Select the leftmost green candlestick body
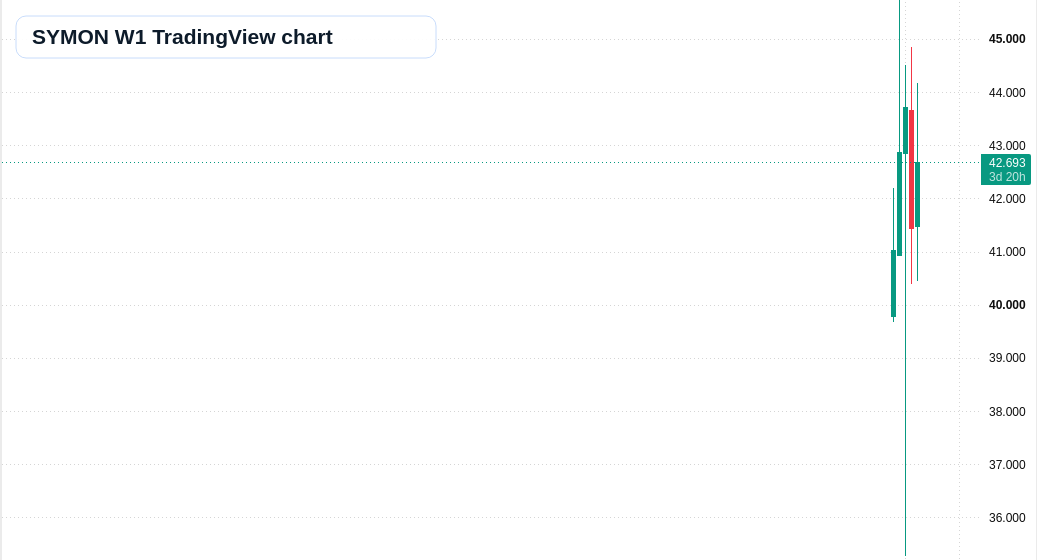 893,284
